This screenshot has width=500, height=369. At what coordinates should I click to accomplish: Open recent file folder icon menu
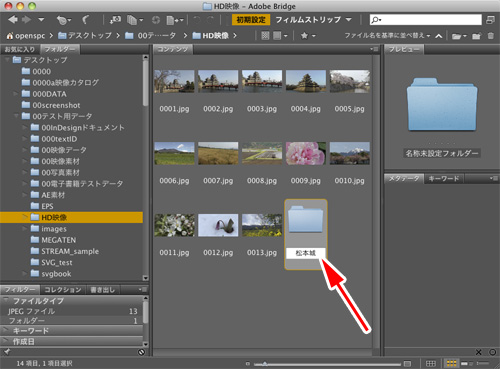click(459, 36)
